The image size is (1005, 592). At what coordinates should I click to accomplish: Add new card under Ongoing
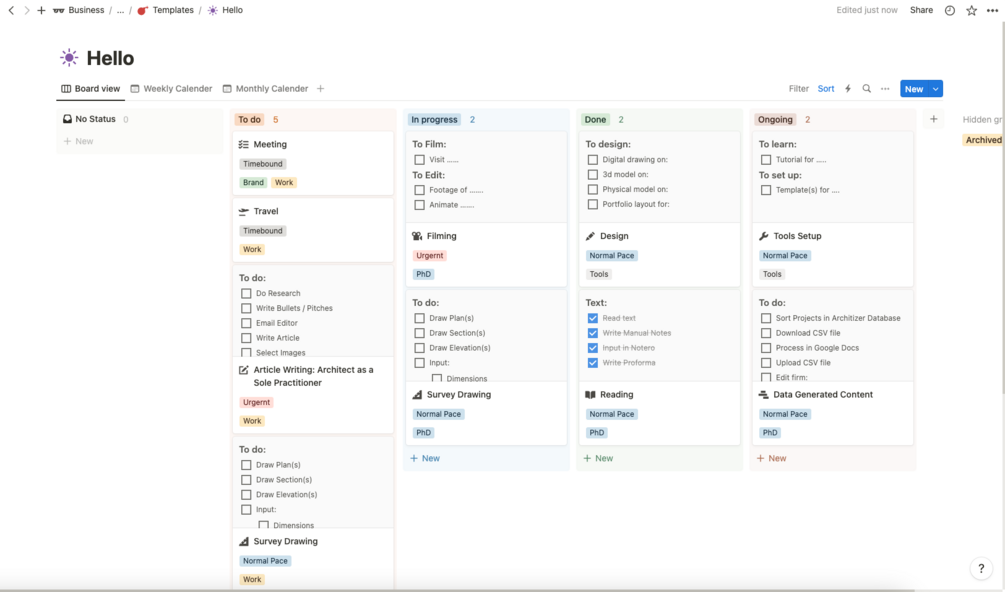pos(771,458)
